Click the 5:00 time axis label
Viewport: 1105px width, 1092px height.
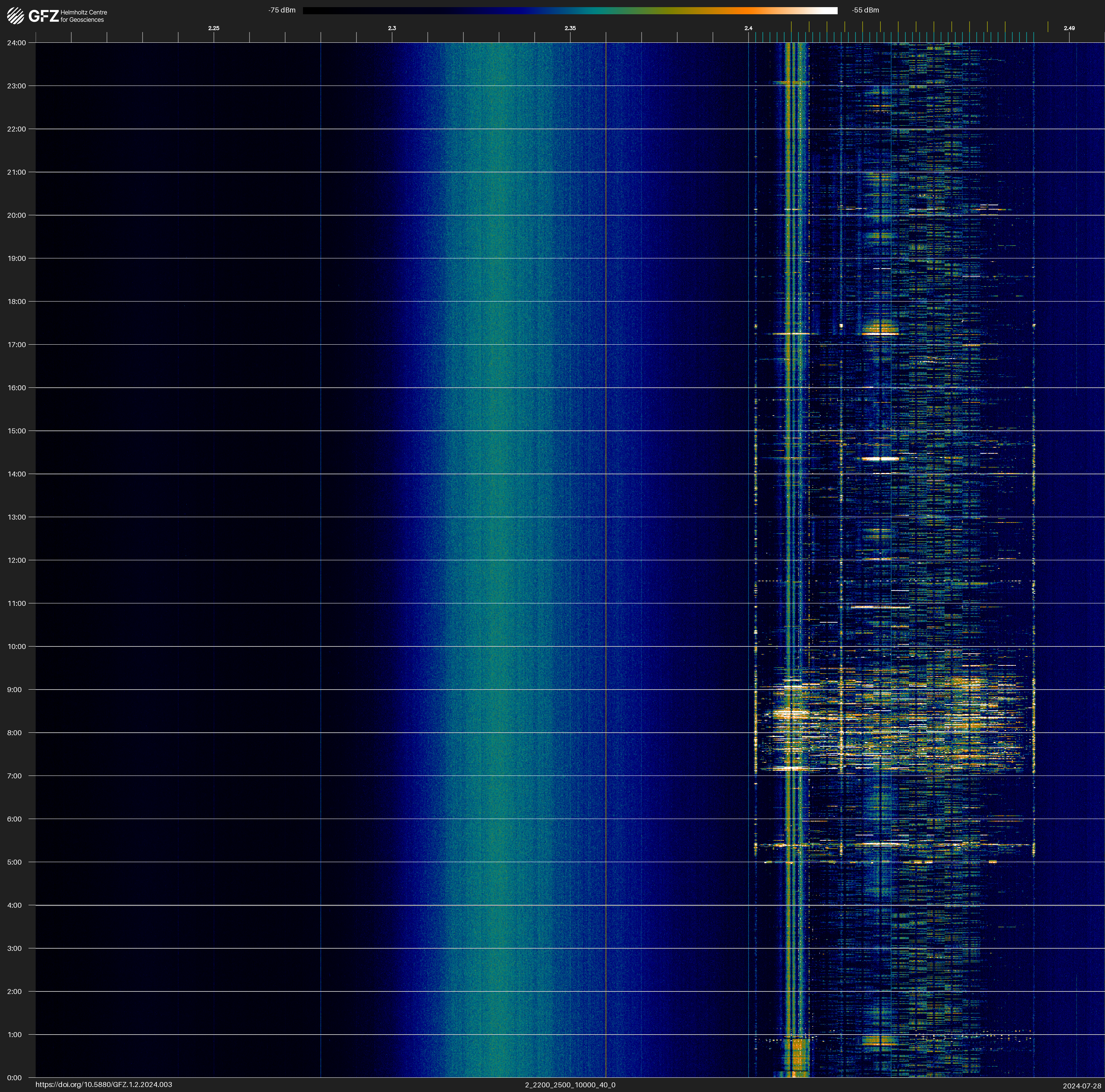[14, 862]
